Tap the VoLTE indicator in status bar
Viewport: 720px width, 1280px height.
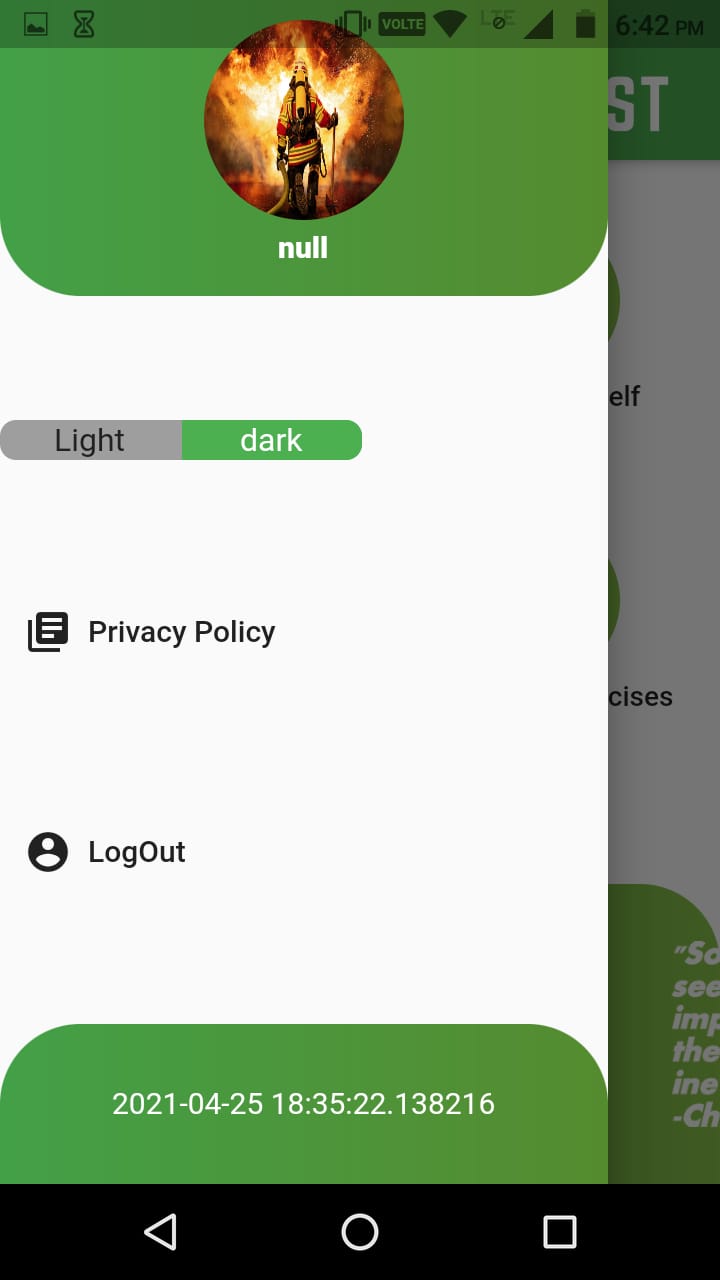coord(402,24)
